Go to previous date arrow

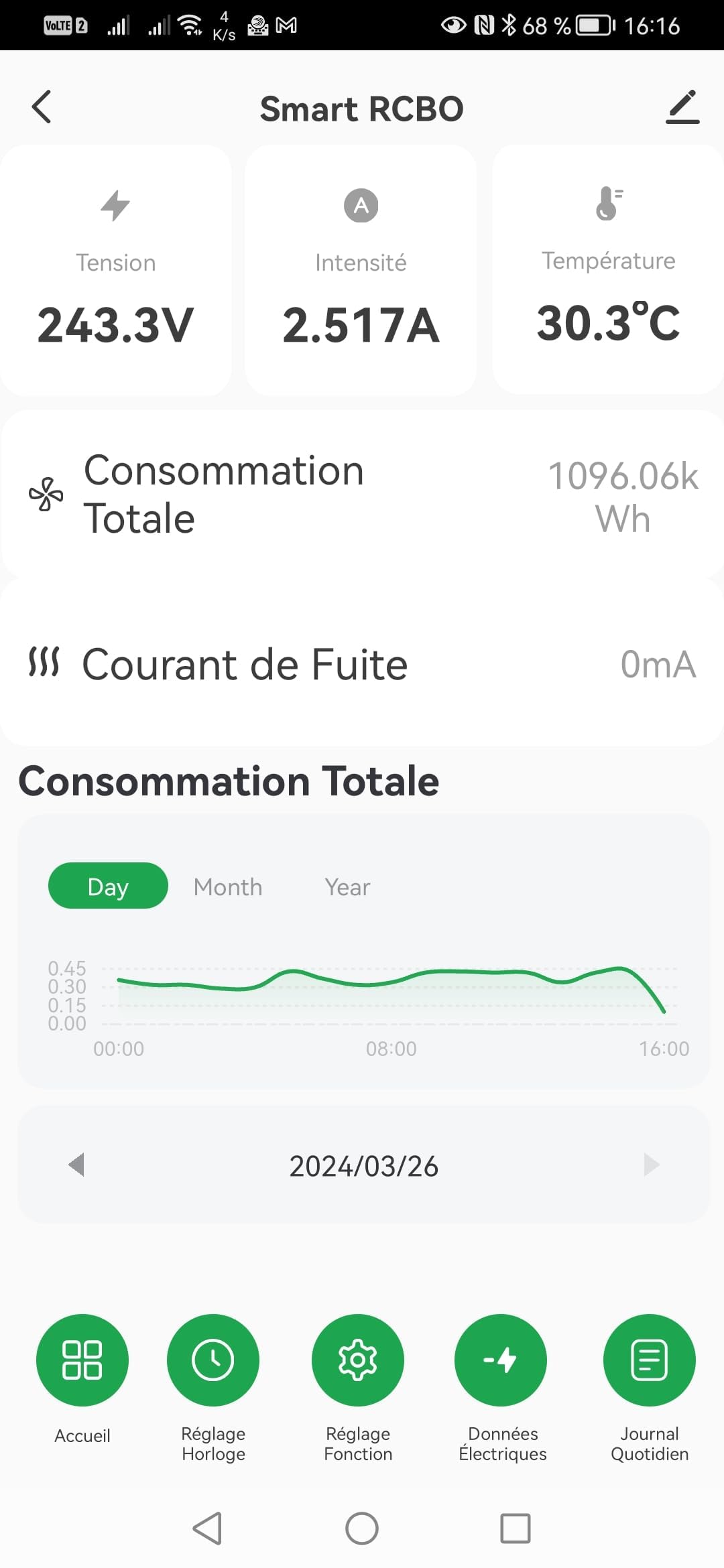[76, 1165]
